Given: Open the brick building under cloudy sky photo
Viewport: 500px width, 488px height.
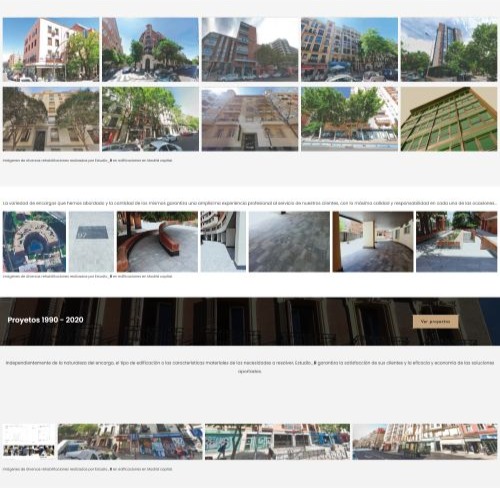Looking at the screenshot, I should [250, 49].
